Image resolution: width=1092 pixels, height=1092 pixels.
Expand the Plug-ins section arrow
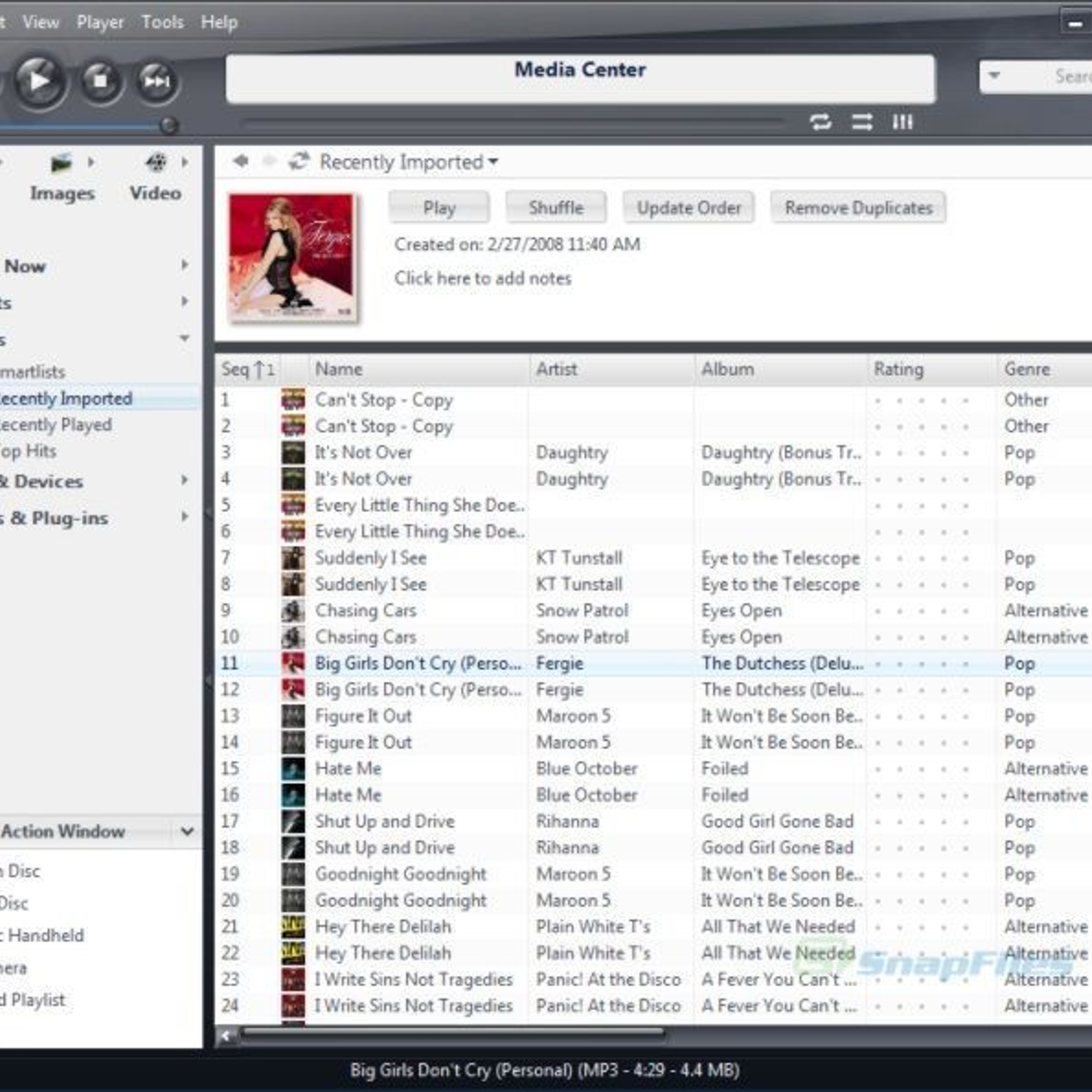[x=184, y=517]
